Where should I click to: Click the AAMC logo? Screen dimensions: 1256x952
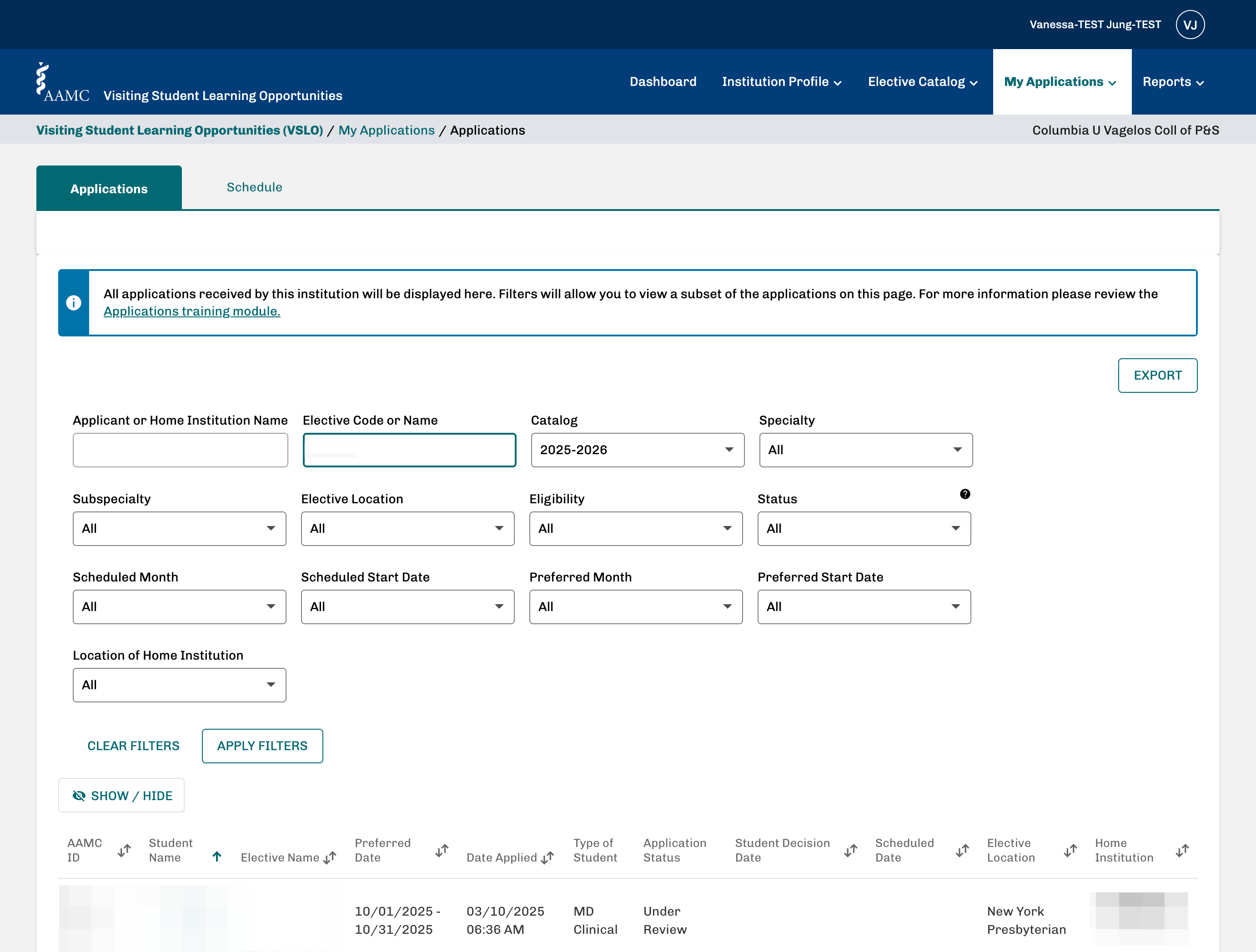(x=62, y=82)
